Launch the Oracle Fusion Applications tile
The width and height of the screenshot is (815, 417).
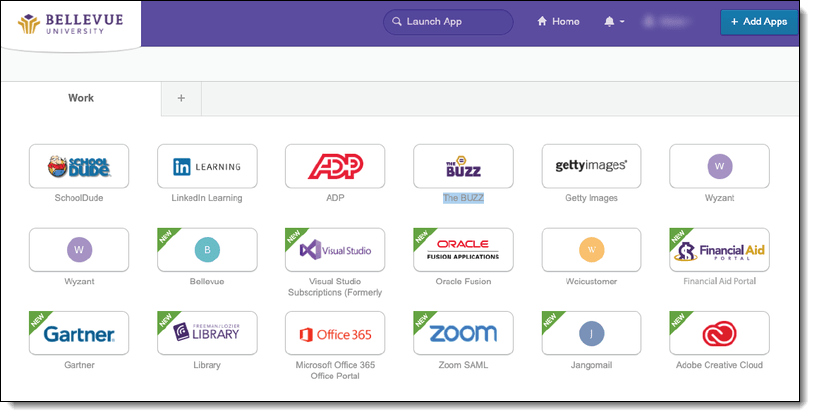(x=463, y=250)
